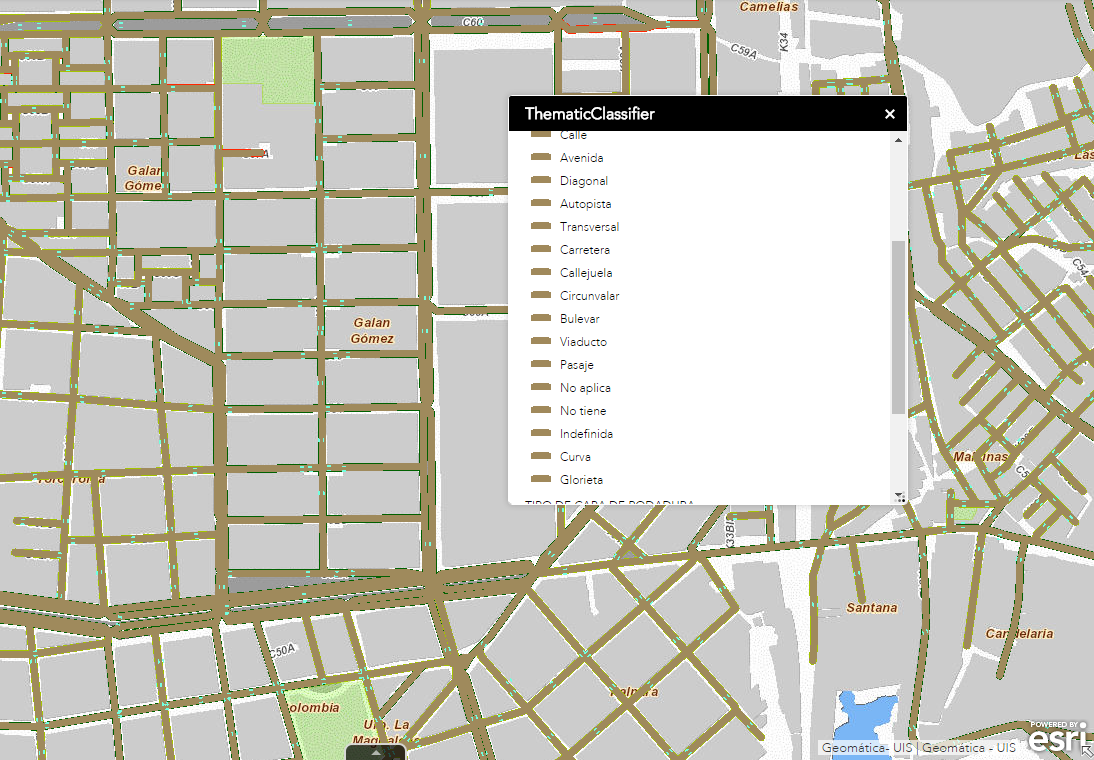Screen dimensions: 1094x760
Task: Select the Circunvalar legend entry text
Action: pos(589,296)
